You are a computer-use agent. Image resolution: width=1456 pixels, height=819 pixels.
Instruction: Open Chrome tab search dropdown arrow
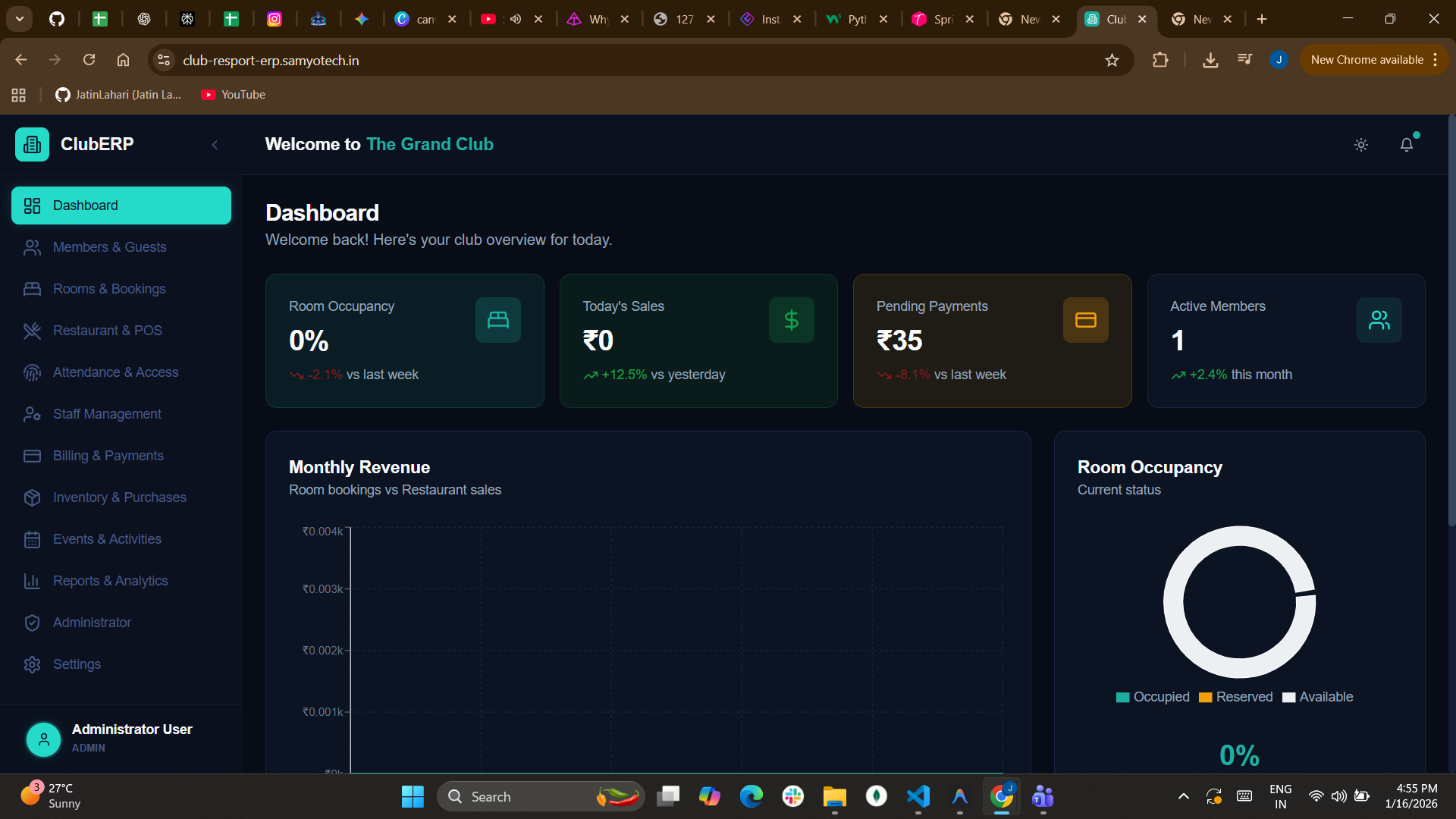tap(20, 19)
